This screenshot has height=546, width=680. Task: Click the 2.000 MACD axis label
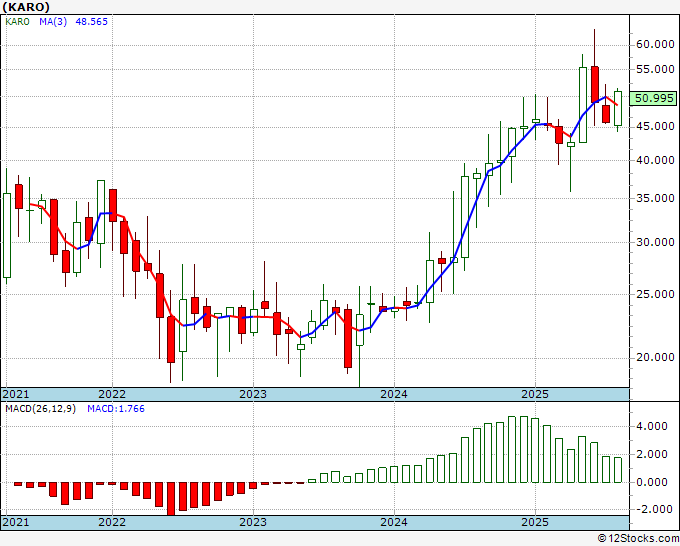coord(651,454)
